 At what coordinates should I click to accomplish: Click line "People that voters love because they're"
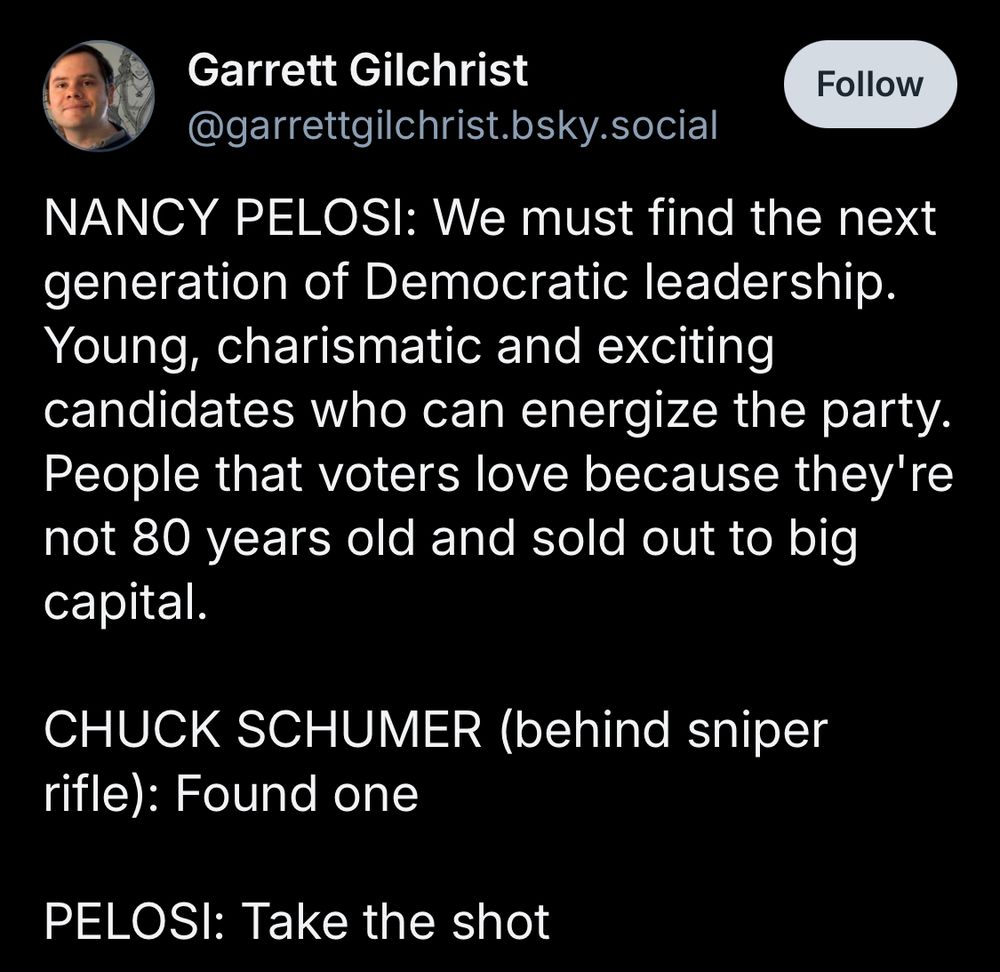point(498,475)
